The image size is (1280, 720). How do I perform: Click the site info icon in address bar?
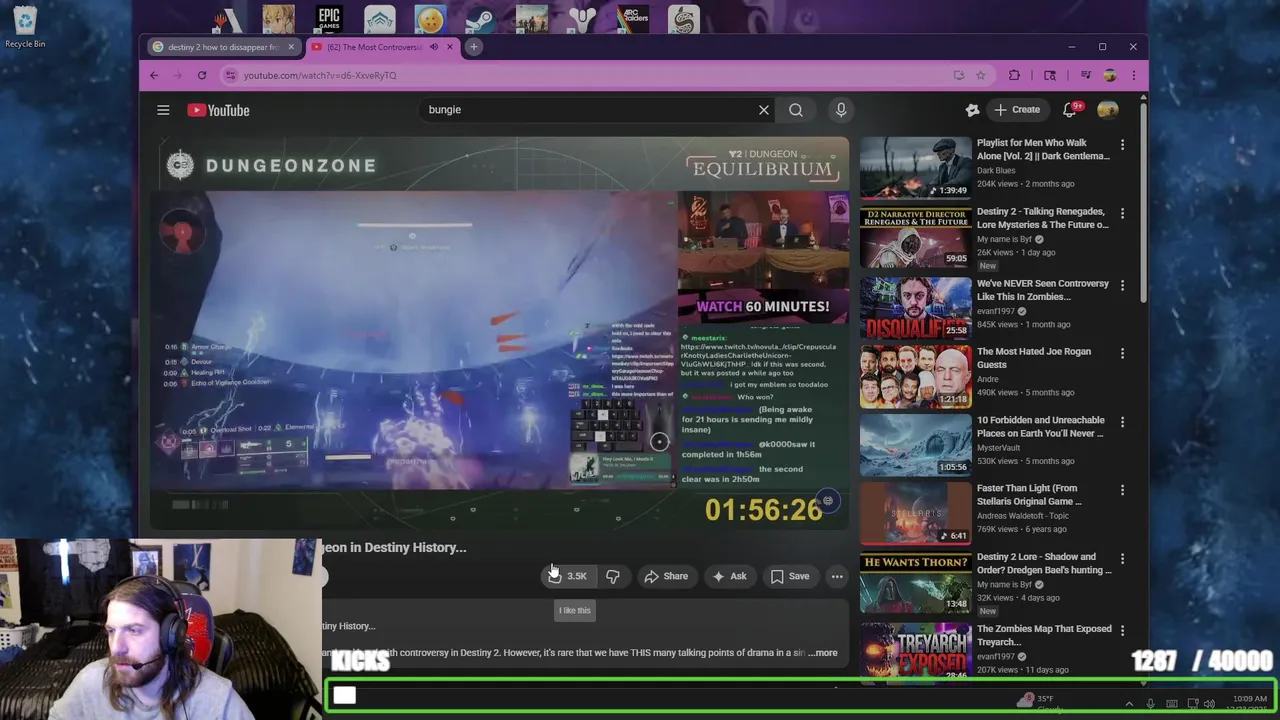(230, 75)
